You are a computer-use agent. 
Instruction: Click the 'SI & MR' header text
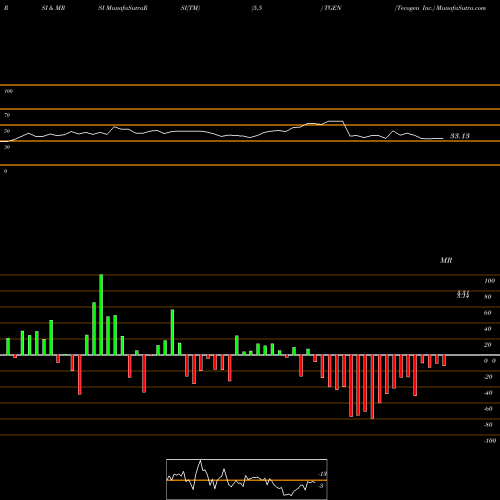pyautogui.click(x=53, y=8)
